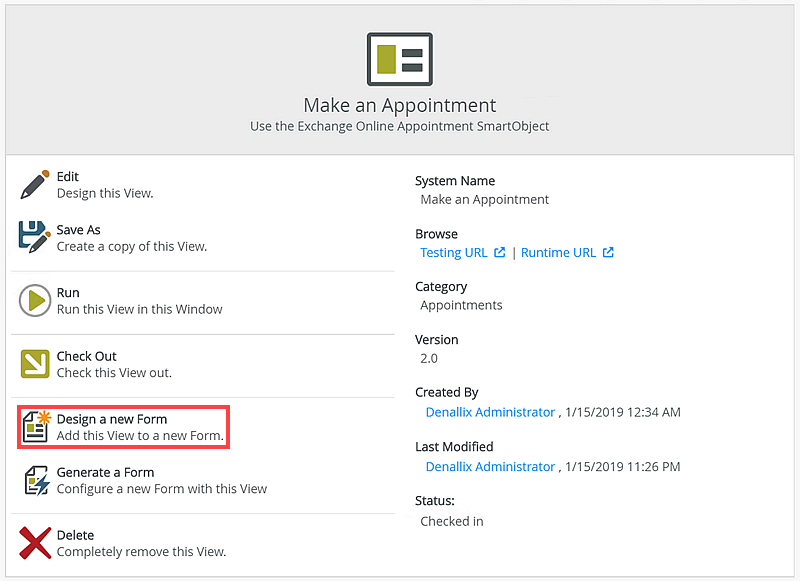Image resolution: width=800 pixels, height=581 pixels.
Task: Open Denallix Administrator under Created By
Action: 490,412
